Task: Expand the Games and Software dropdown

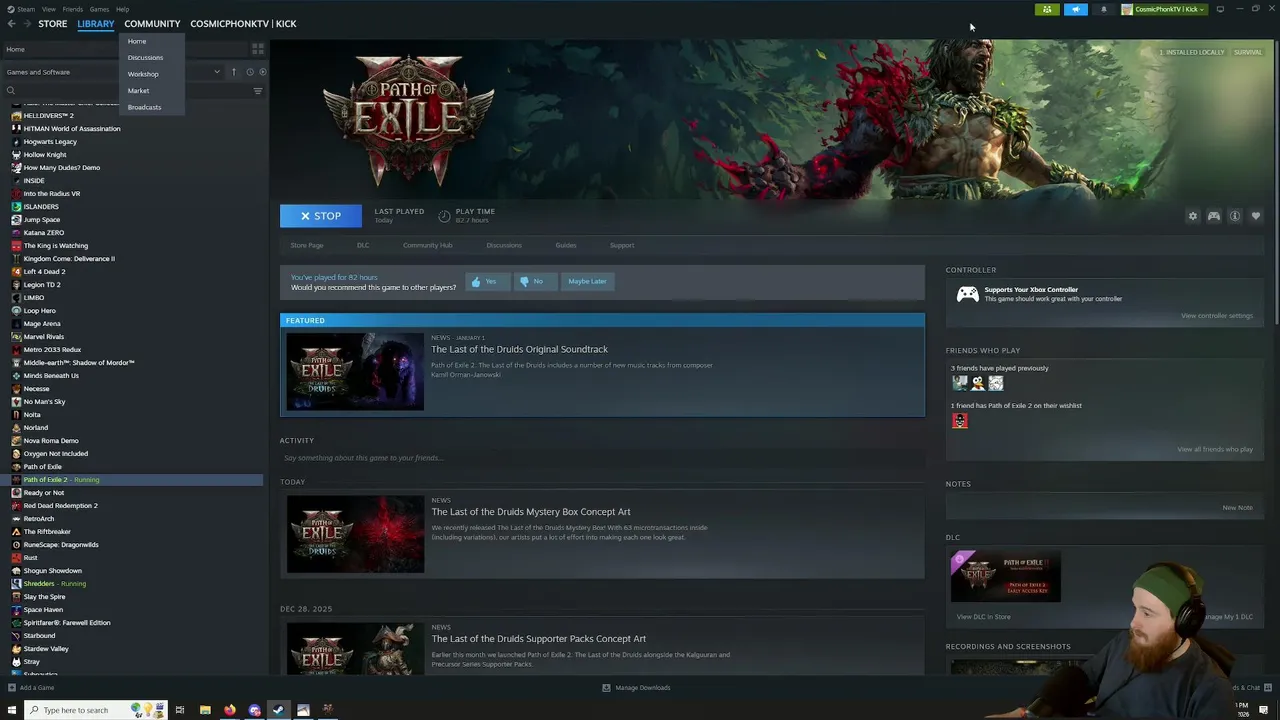Action: pos(217,72)
